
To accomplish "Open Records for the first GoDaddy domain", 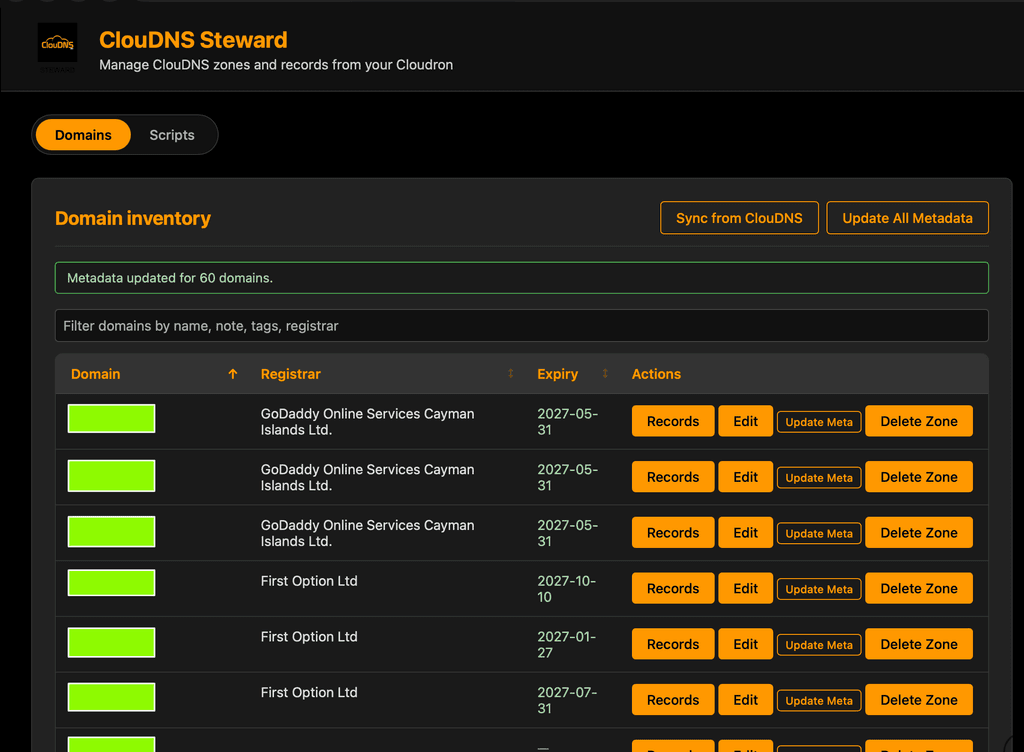I will pyautogui.click(x=672, y=420).
